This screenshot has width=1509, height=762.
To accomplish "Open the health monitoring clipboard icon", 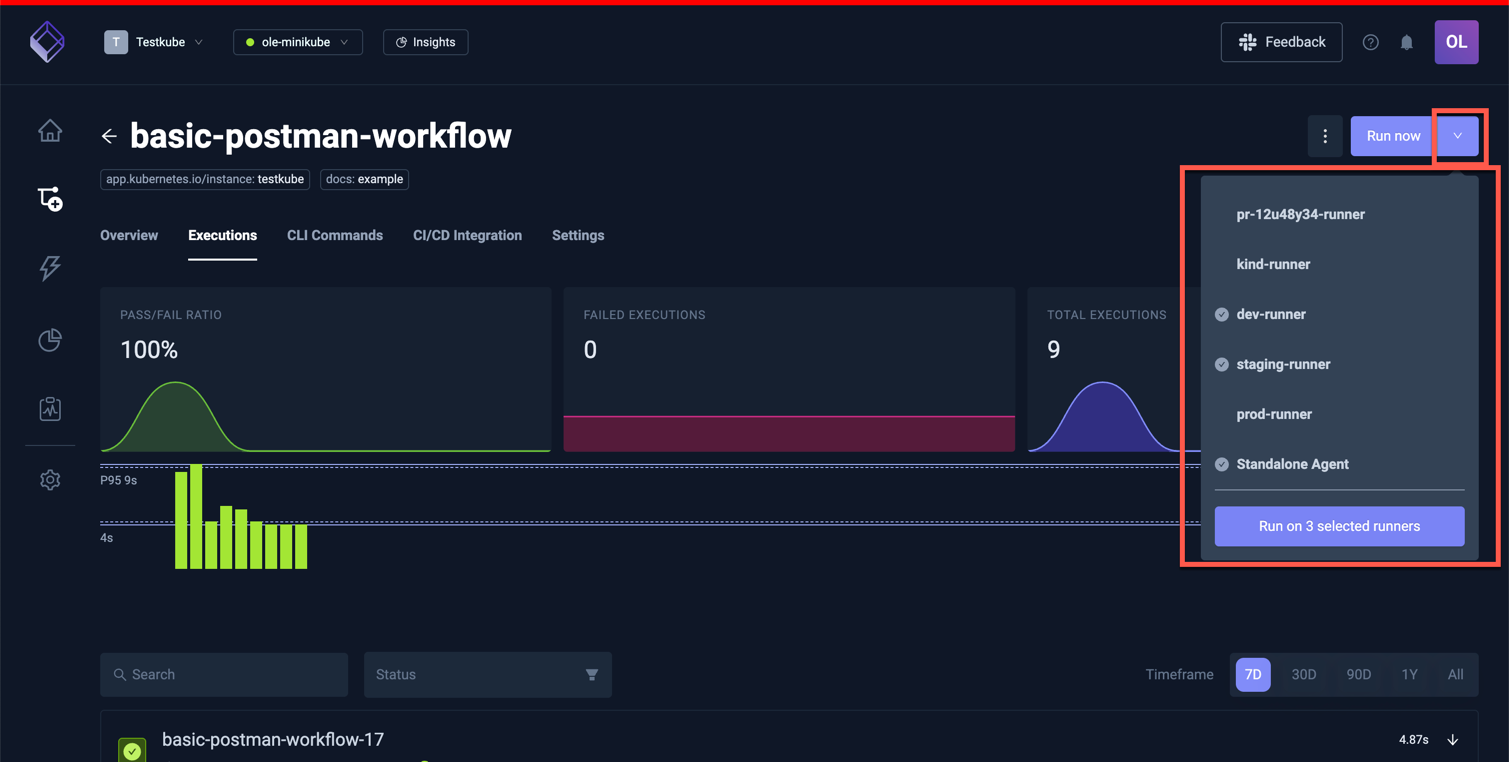I will (x=49, y=408).
